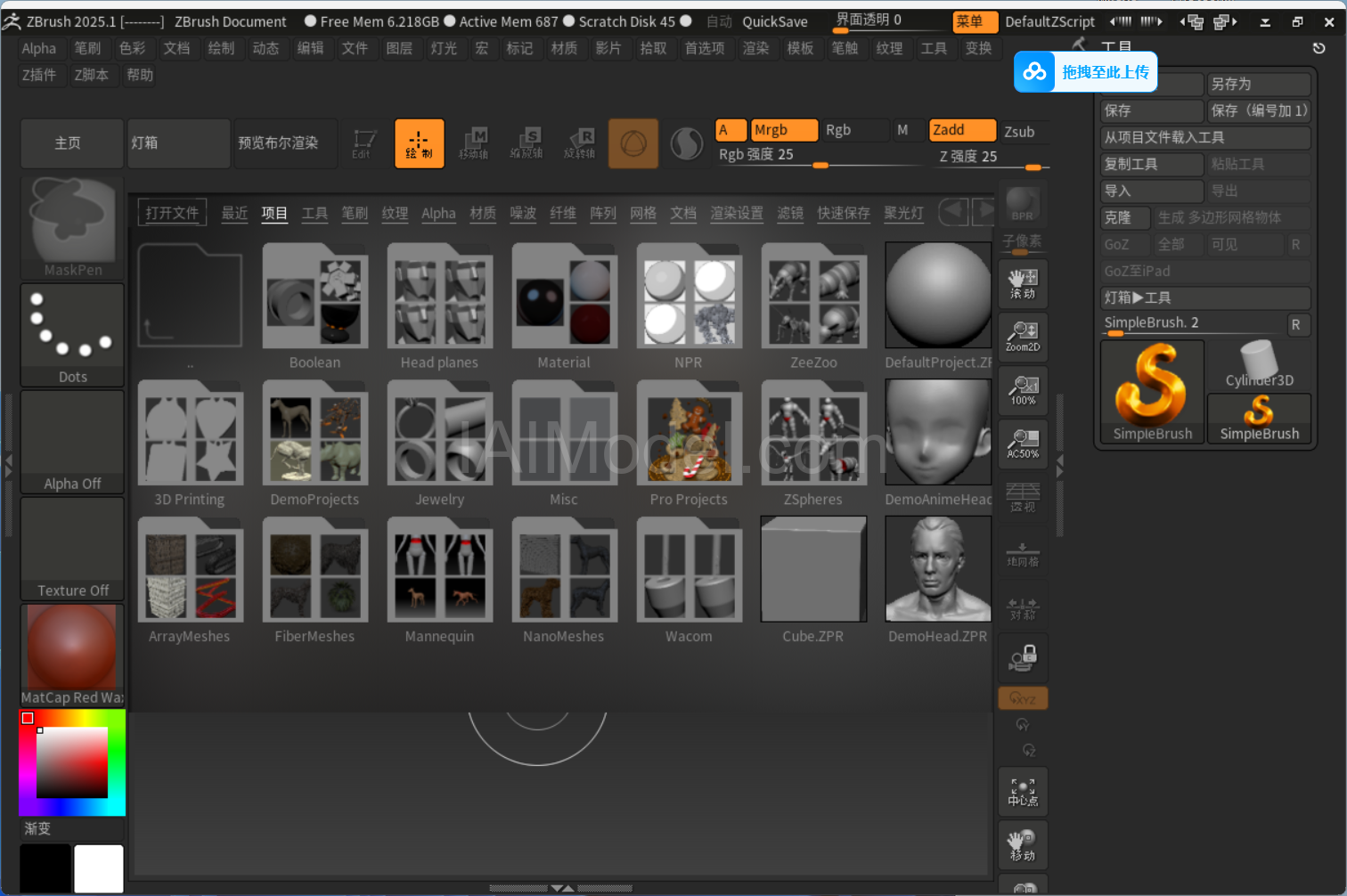Open the Dots stroke type selector
The width and height of the screenshot is (1347, 896).
[x=73, y=335]
